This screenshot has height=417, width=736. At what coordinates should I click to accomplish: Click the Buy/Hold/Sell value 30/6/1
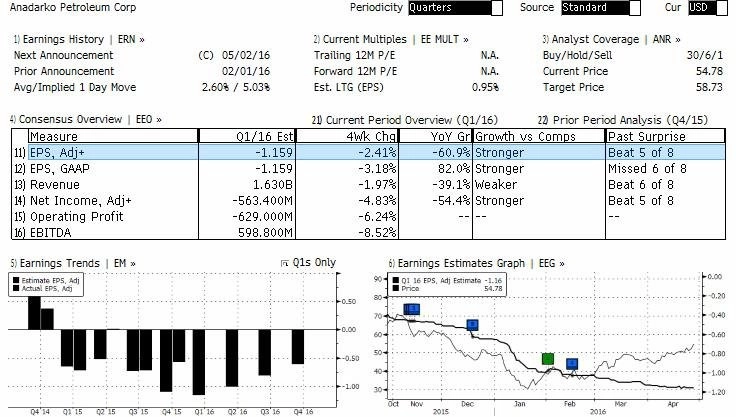pyautogui.click(x=705, y=55)
